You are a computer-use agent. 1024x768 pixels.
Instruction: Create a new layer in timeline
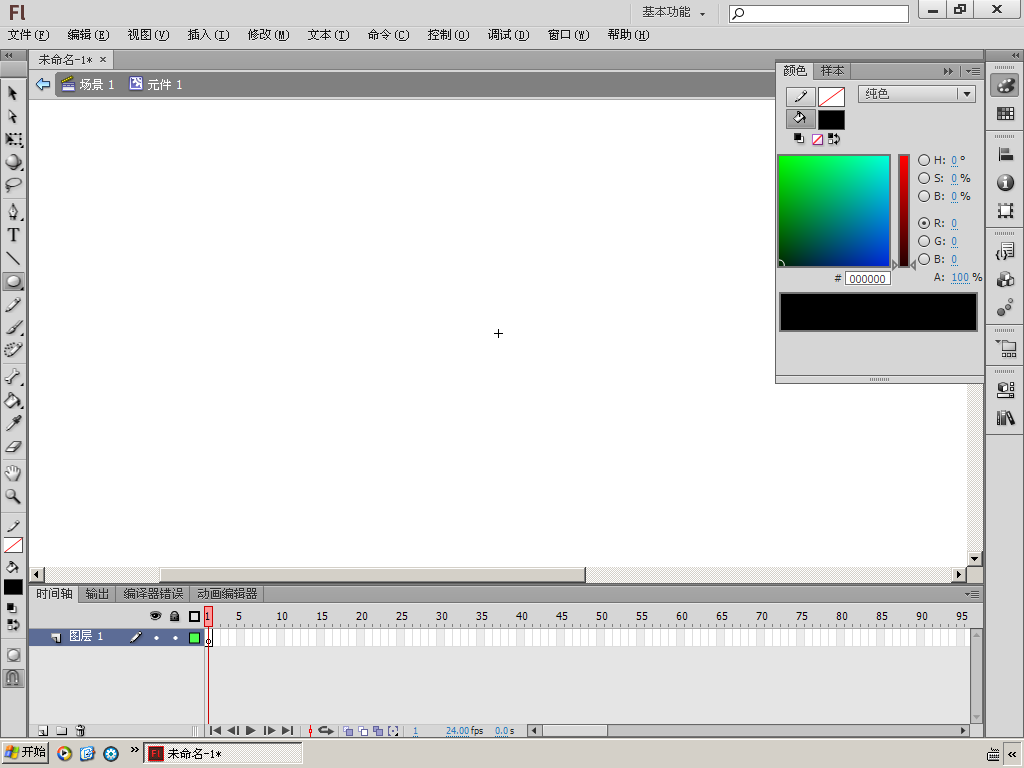coord(42,731)
